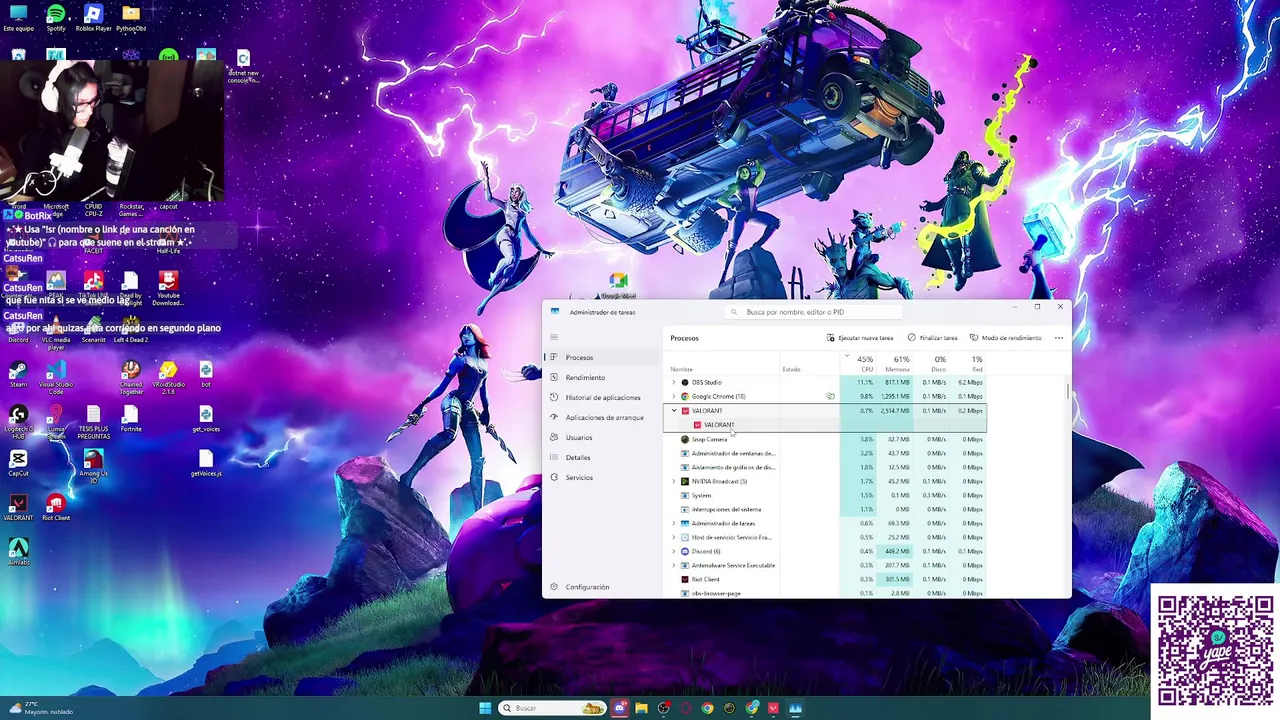1280x720 pixels.
Task: Expand the Discord (6) process group
Action: (x=674, y=551)
